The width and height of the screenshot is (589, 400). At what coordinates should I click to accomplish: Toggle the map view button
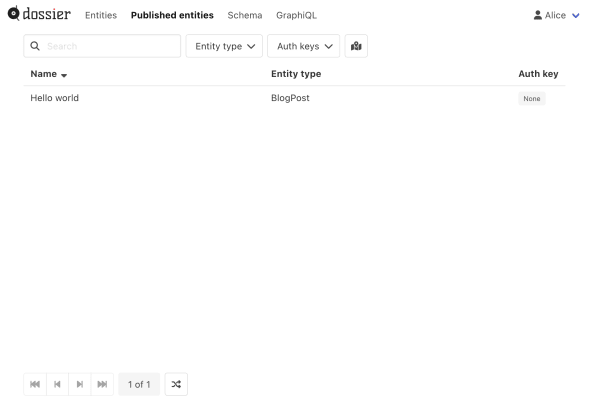point(356,46)
